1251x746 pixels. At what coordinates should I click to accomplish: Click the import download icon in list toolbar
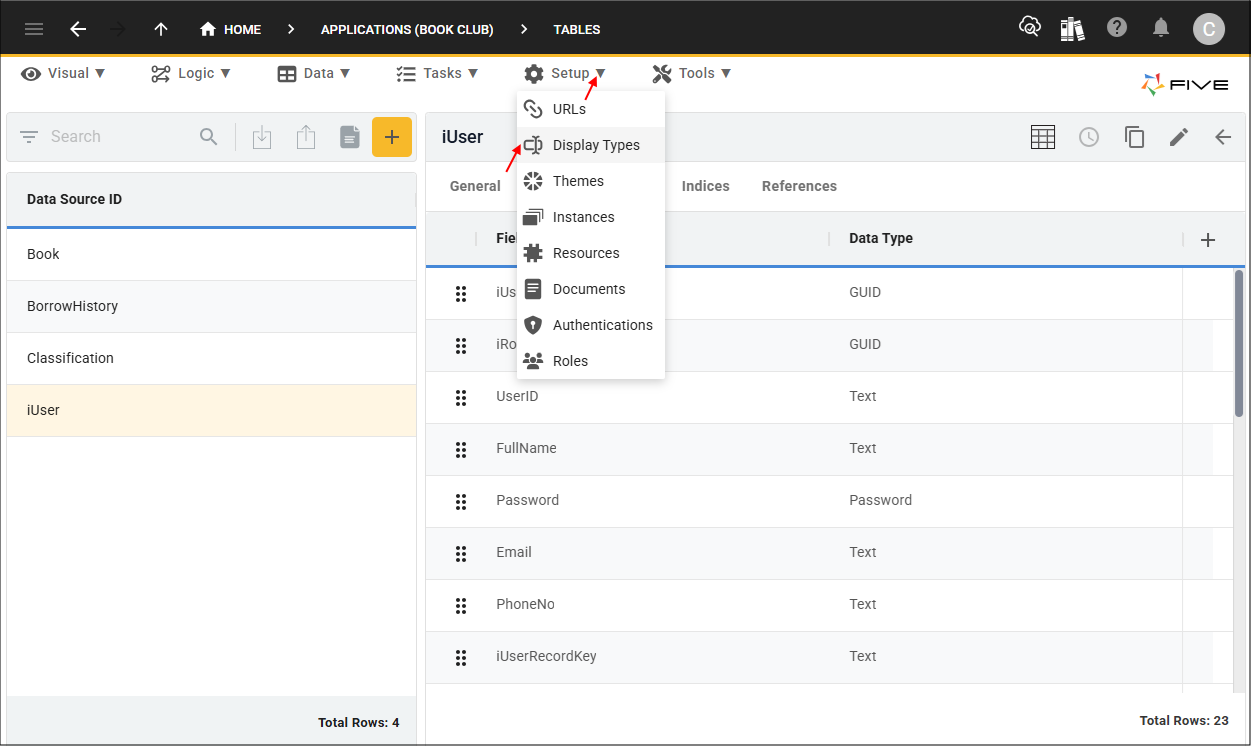click(x=262, y=137)
